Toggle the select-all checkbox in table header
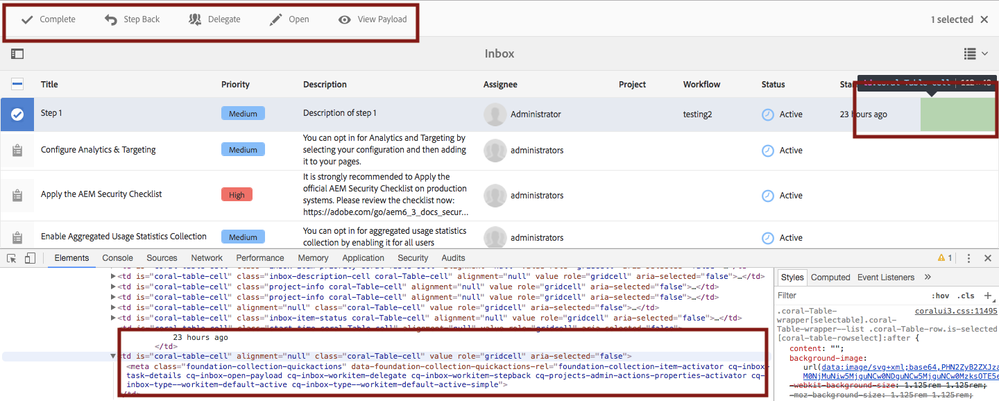Image resolution: width=999 pixels, height=401 pixels. [x=17, y=85]
